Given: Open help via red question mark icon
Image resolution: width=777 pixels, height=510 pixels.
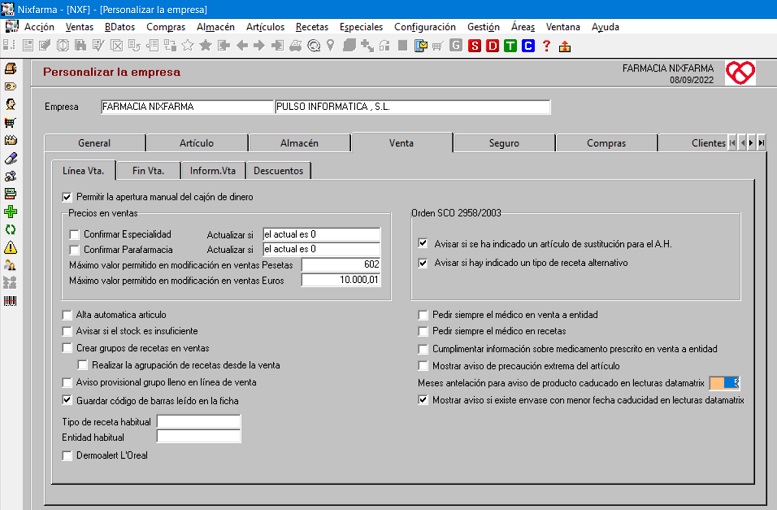Looking at the screenshot, I should (x=546, y=46).
